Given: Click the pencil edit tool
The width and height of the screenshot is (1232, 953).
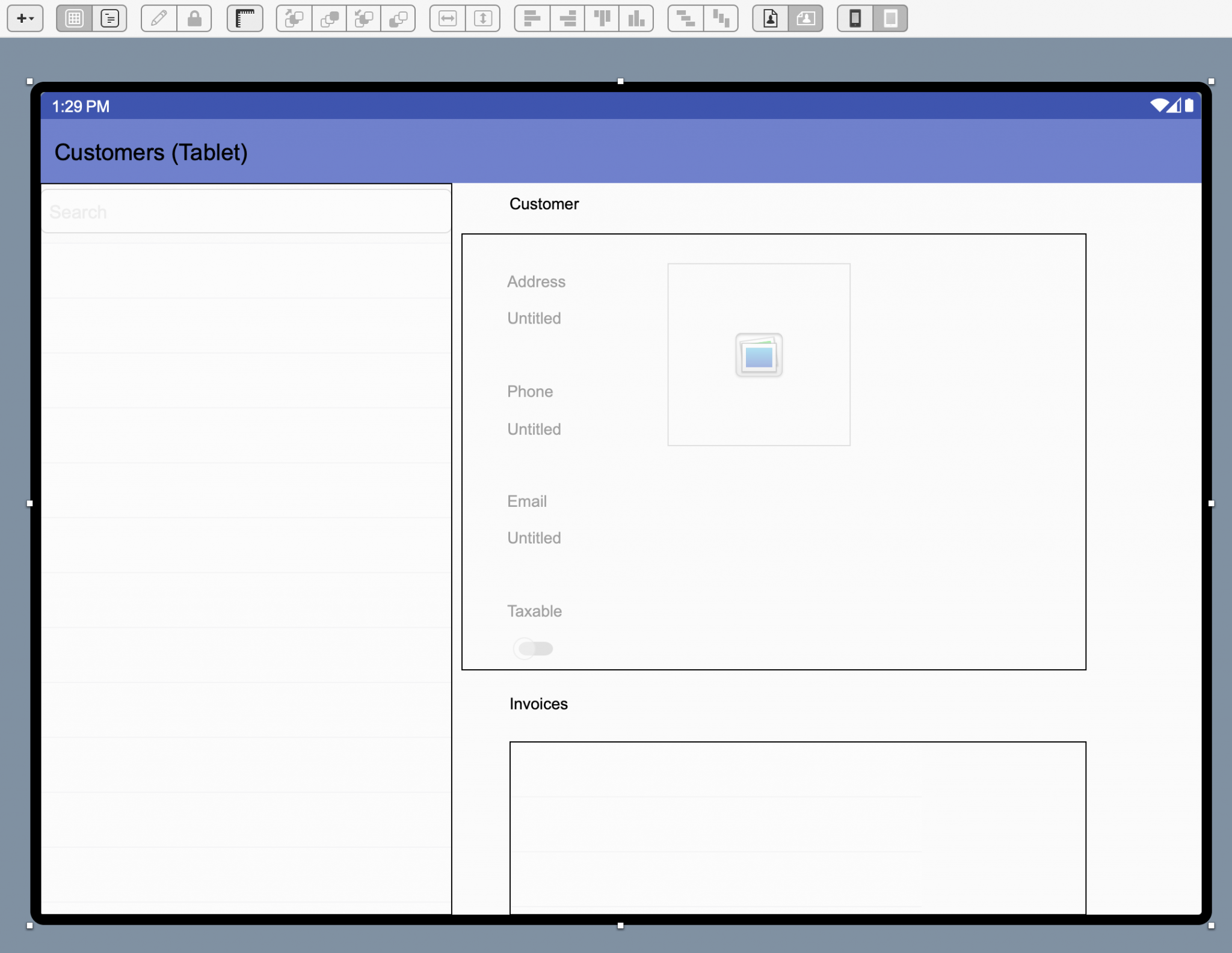Looking at the screenshot, I should [x=159, y=19].
